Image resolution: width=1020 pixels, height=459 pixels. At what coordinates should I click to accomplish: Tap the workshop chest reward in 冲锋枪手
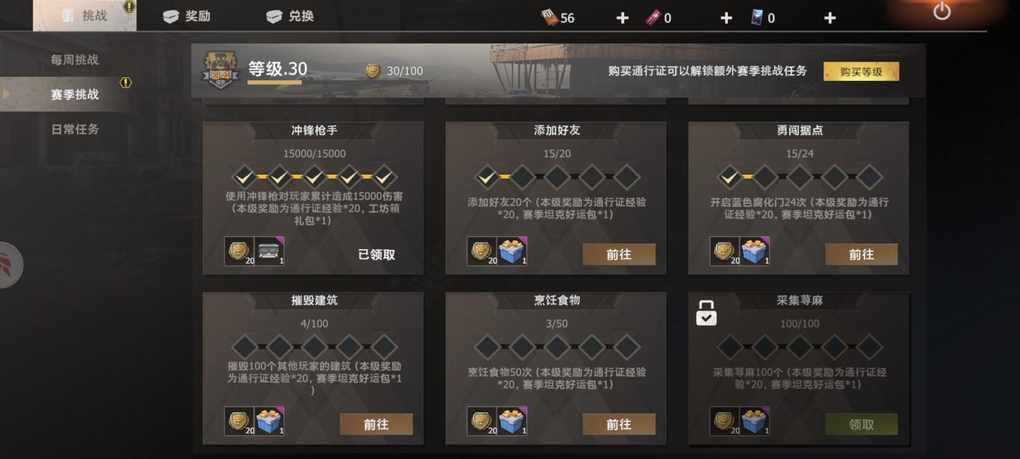click(x=269, y=251)
